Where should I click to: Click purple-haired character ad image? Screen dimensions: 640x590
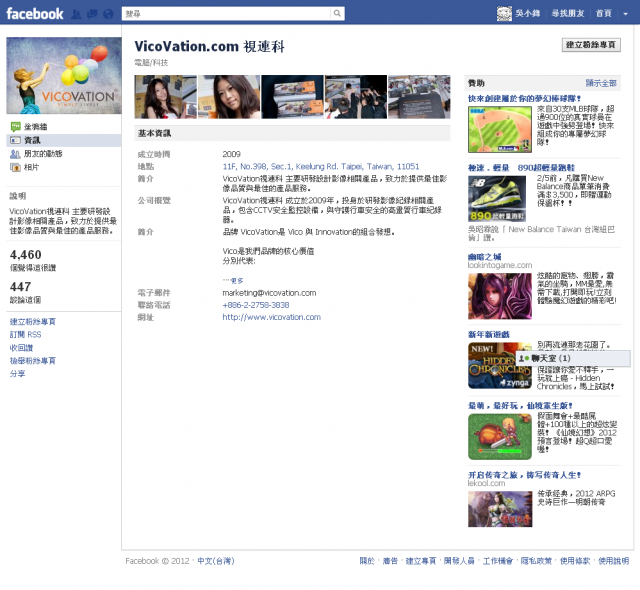(500, 296)
